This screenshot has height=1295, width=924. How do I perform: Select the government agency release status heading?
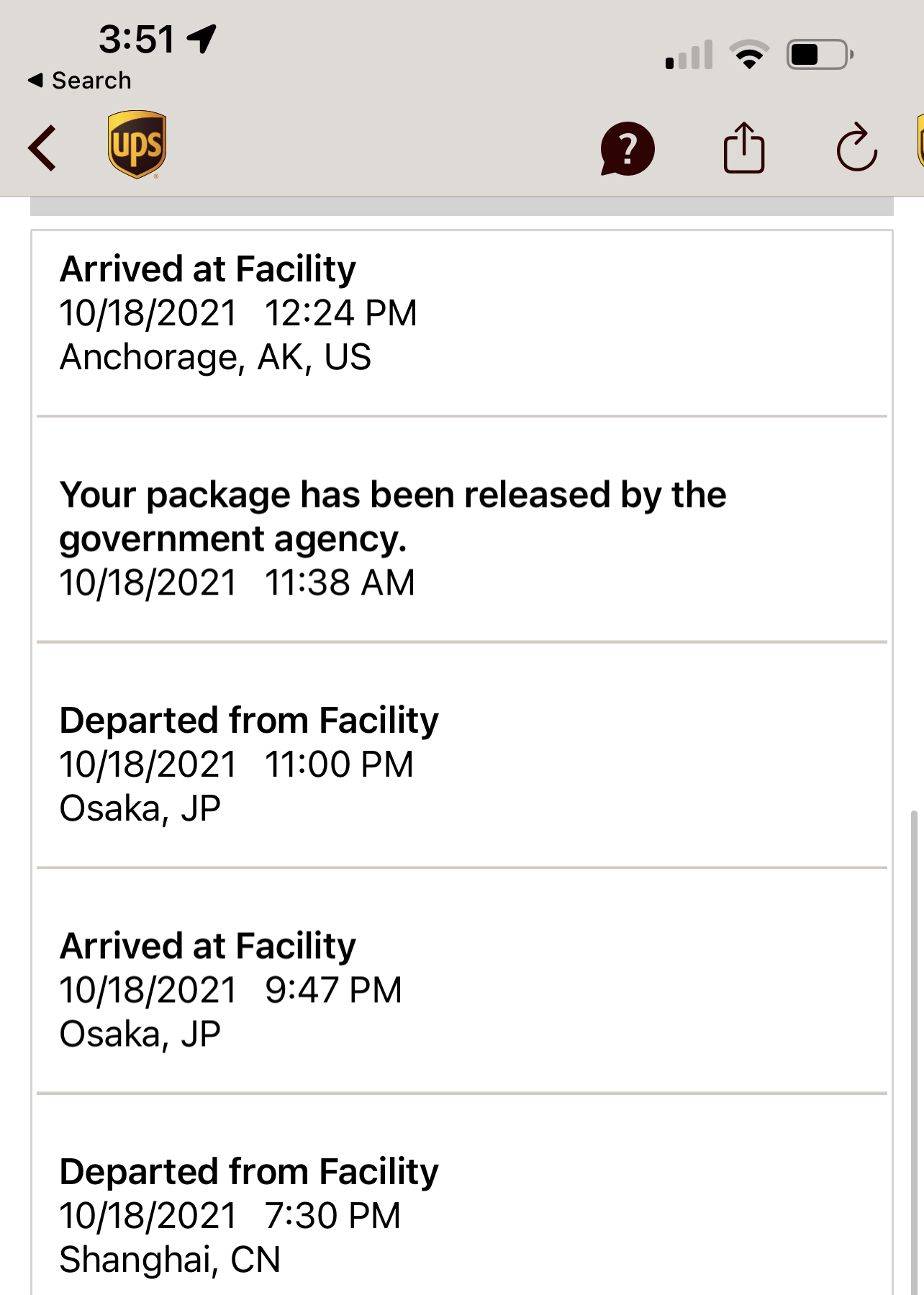[392, 516]
